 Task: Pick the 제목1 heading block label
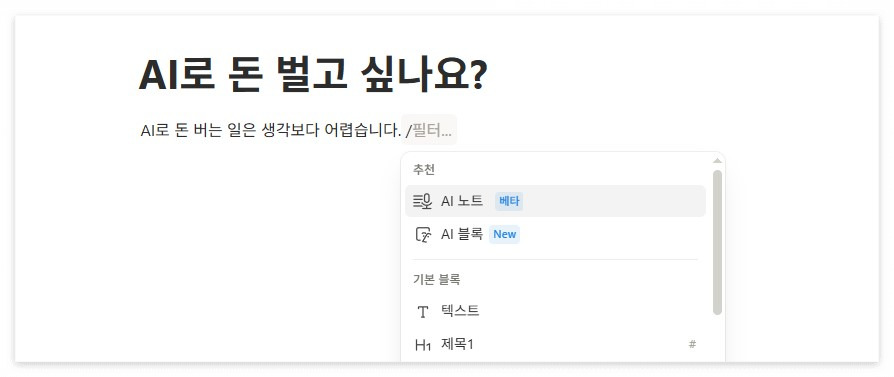click(457, 344)
